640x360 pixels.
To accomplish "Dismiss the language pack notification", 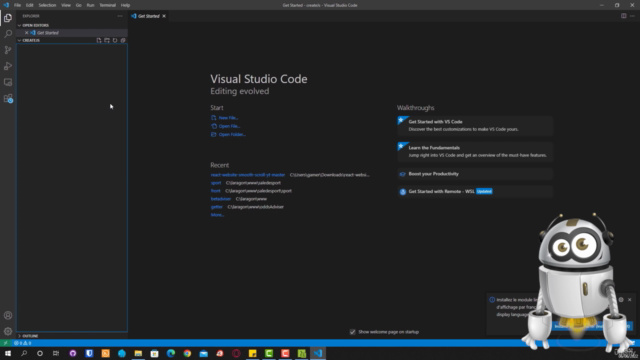I will (629, 300).
